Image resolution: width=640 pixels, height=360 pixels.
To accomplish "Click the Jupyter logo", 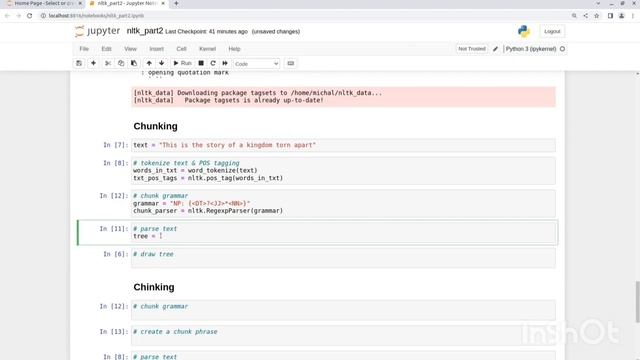I will point(98,31).
